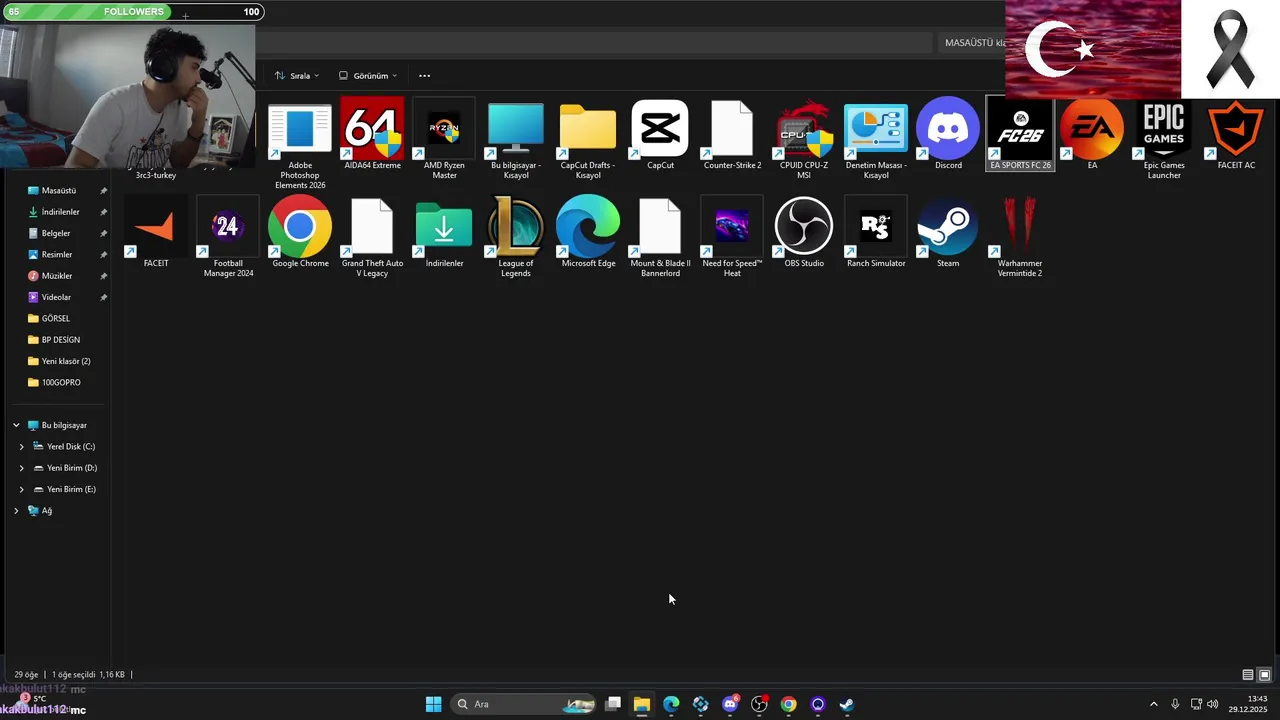Click the MASAÜSTÜ search box

point(970,43)
